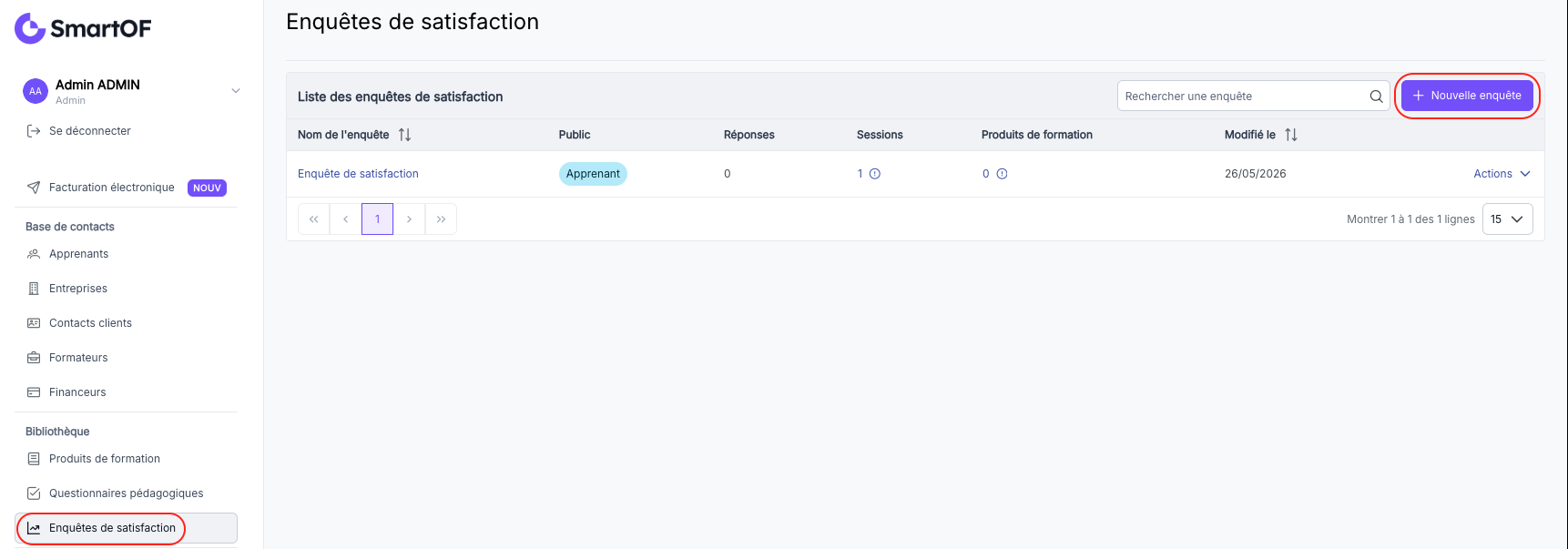Click Montrer 1 à 1 des 1 lignes
This screenshot has height=549, width=1568.
click(x=1410, y=219)
